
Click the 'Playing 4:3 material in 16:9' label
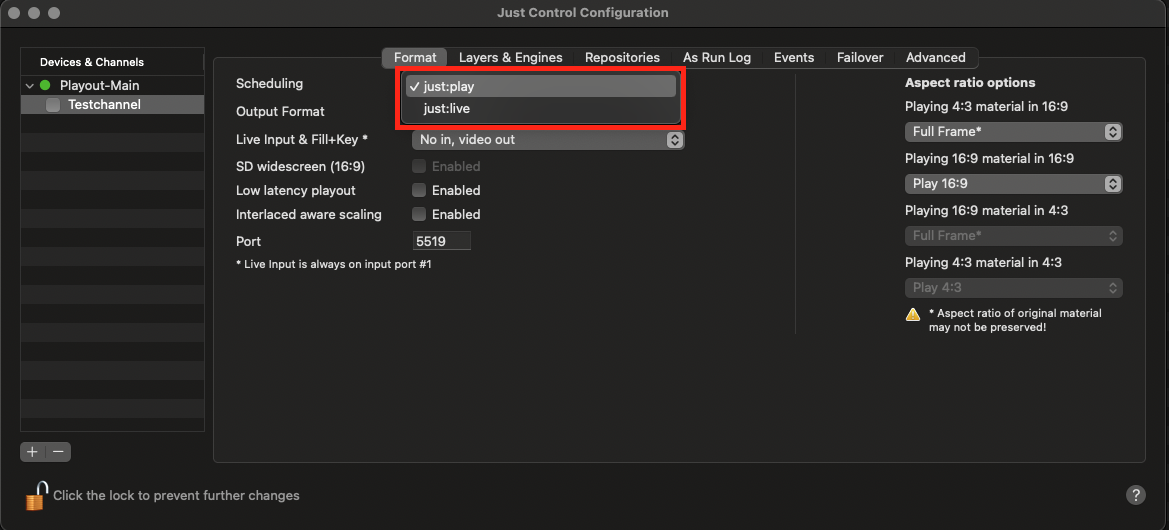click(x=986, y=107)
